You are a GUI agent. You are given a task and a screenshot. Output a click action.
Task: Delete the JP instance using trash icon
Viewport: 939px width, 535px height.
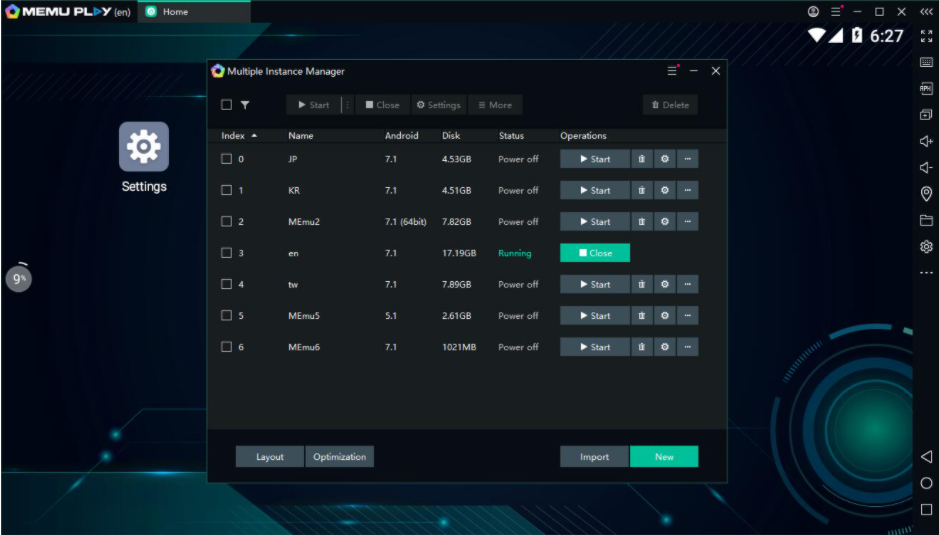tap(642, 159)
